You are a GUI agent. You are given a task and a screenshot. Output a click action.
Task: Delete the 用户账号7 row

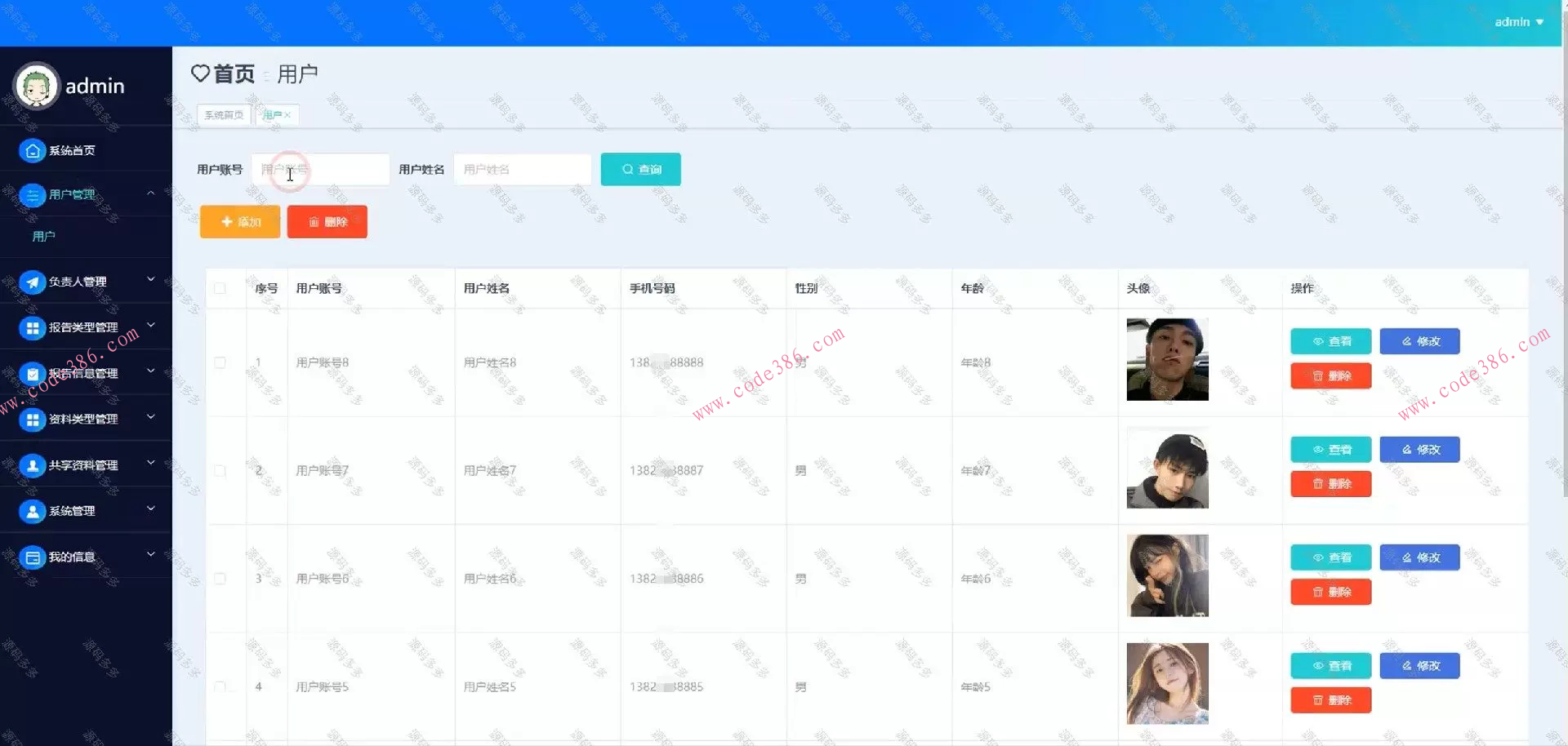(x=1331, y=484)
